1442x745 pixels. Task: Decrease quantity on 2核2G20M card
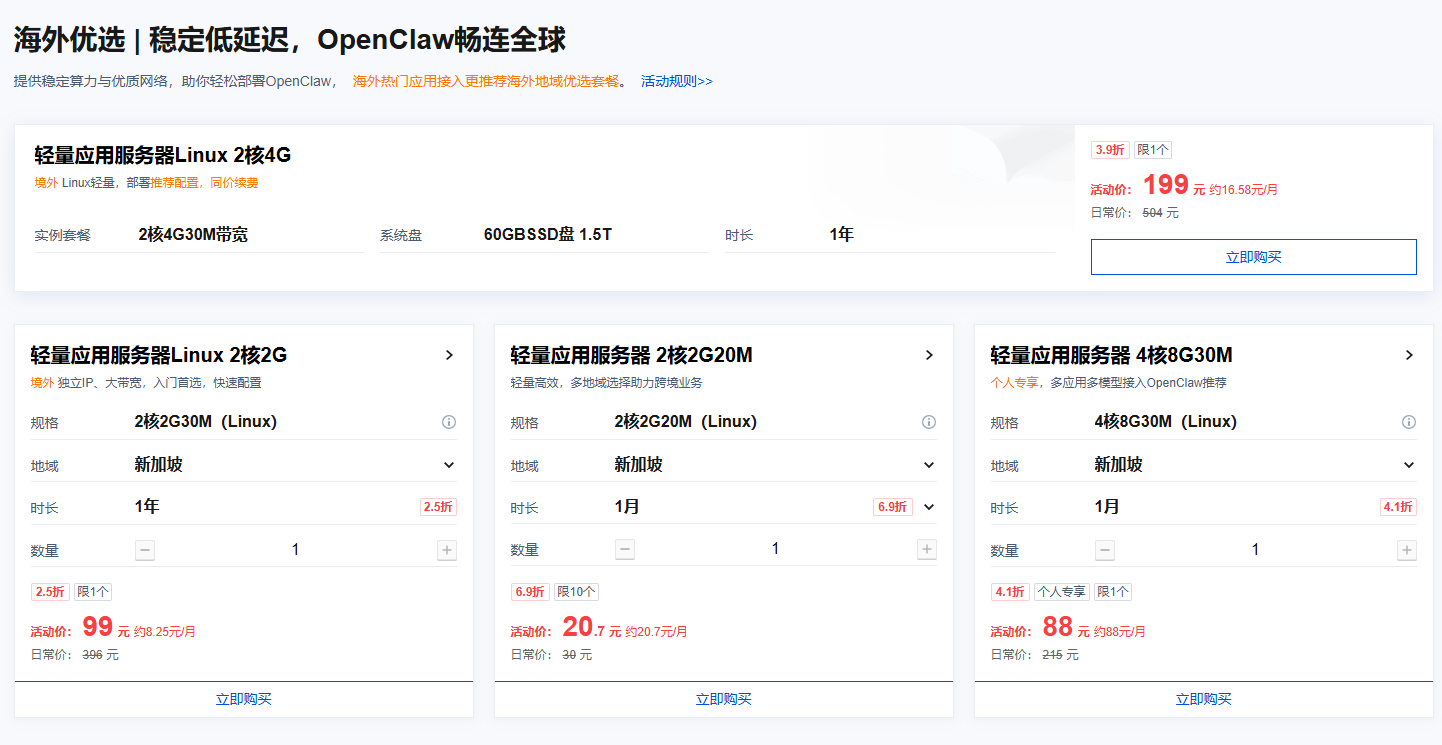pos(625,550)
